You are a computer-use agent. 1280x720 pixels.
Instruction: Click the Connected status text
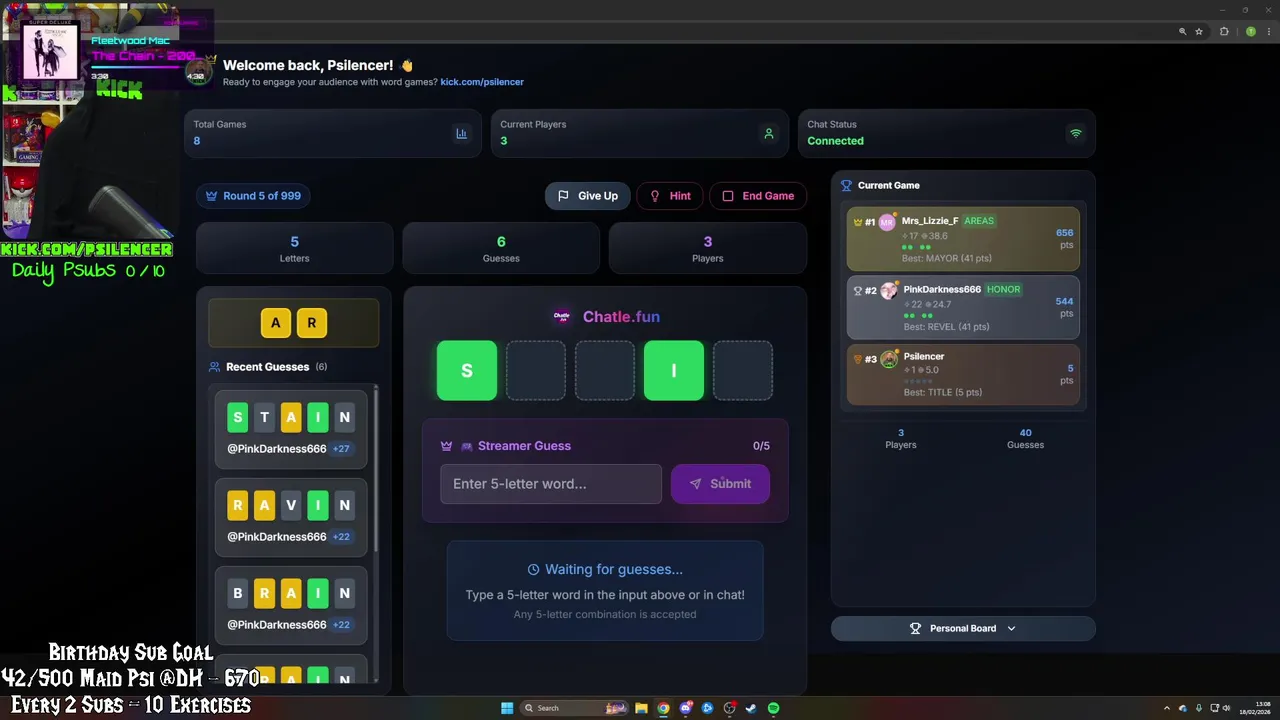click(835, 141)
